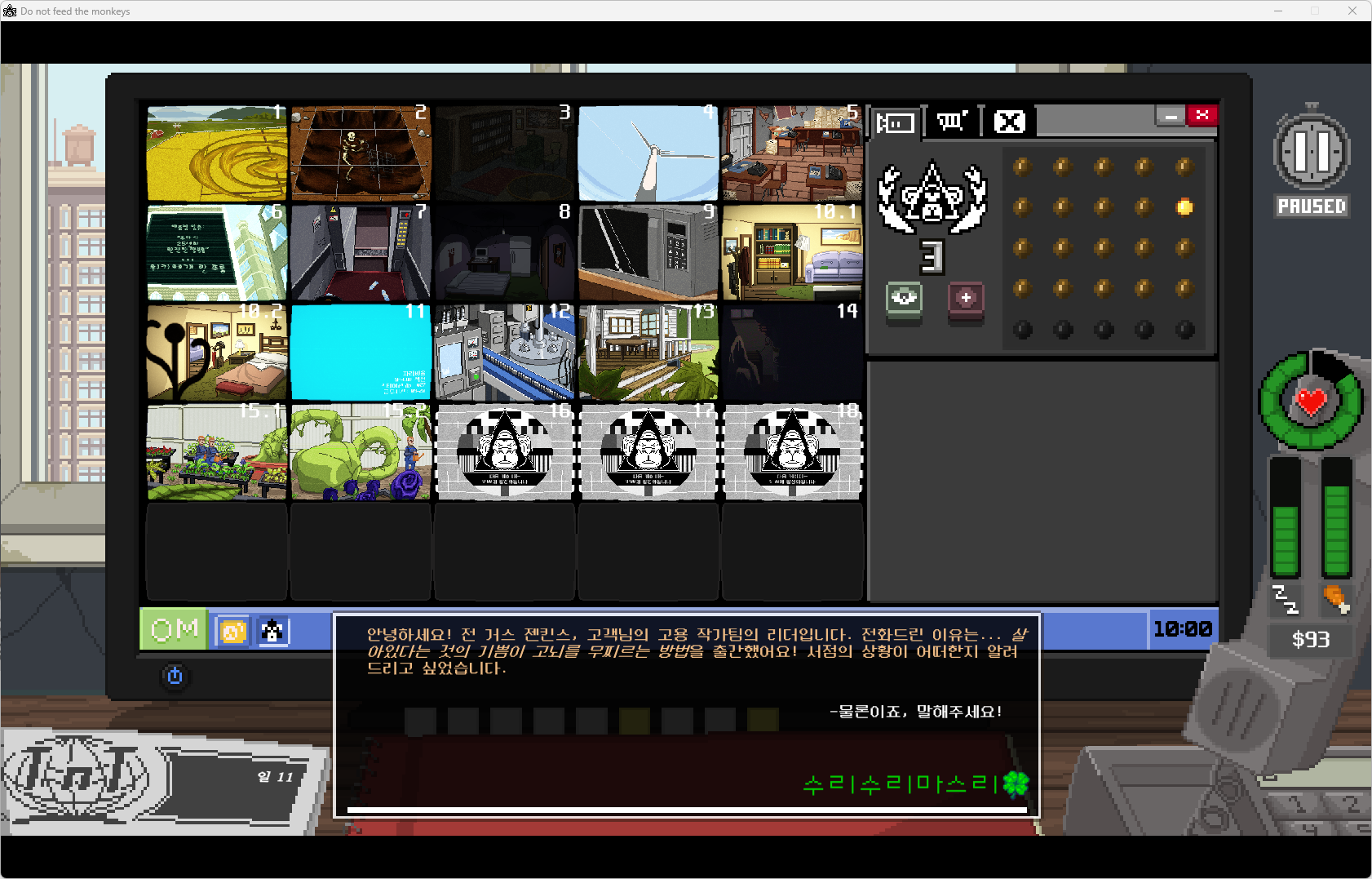Screen dimensions: 1372x879
Task: Click the club level number 3
Action: coord(932,257)
